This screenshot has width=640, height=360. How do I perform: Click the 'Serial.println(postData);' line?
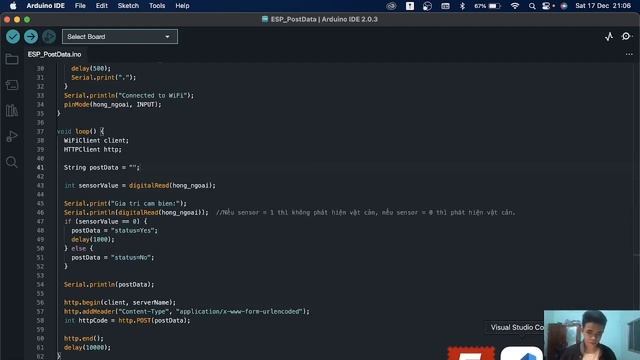point(109,284)
